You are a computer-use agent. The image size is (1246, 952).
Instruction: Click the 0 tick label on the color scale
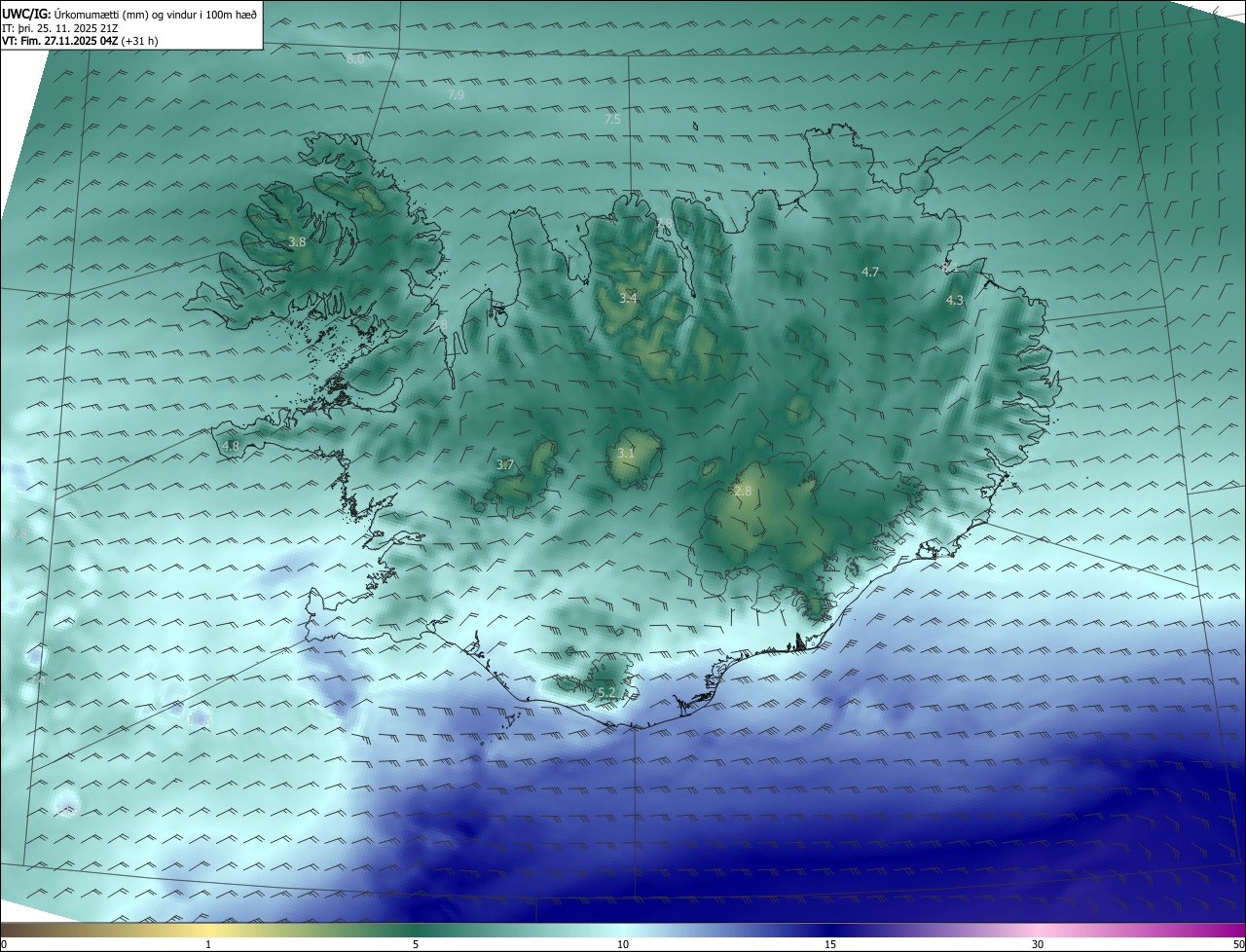pos(4,944)
